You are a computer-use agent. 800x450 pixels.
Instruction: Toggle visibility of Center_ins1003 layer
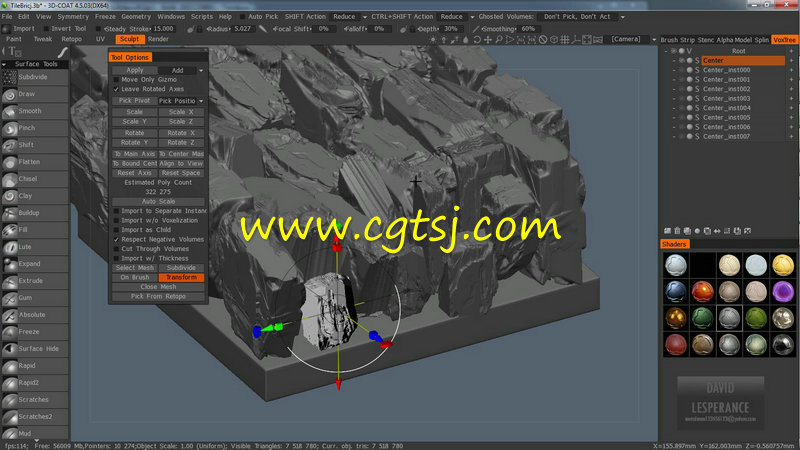coord(681,98)
